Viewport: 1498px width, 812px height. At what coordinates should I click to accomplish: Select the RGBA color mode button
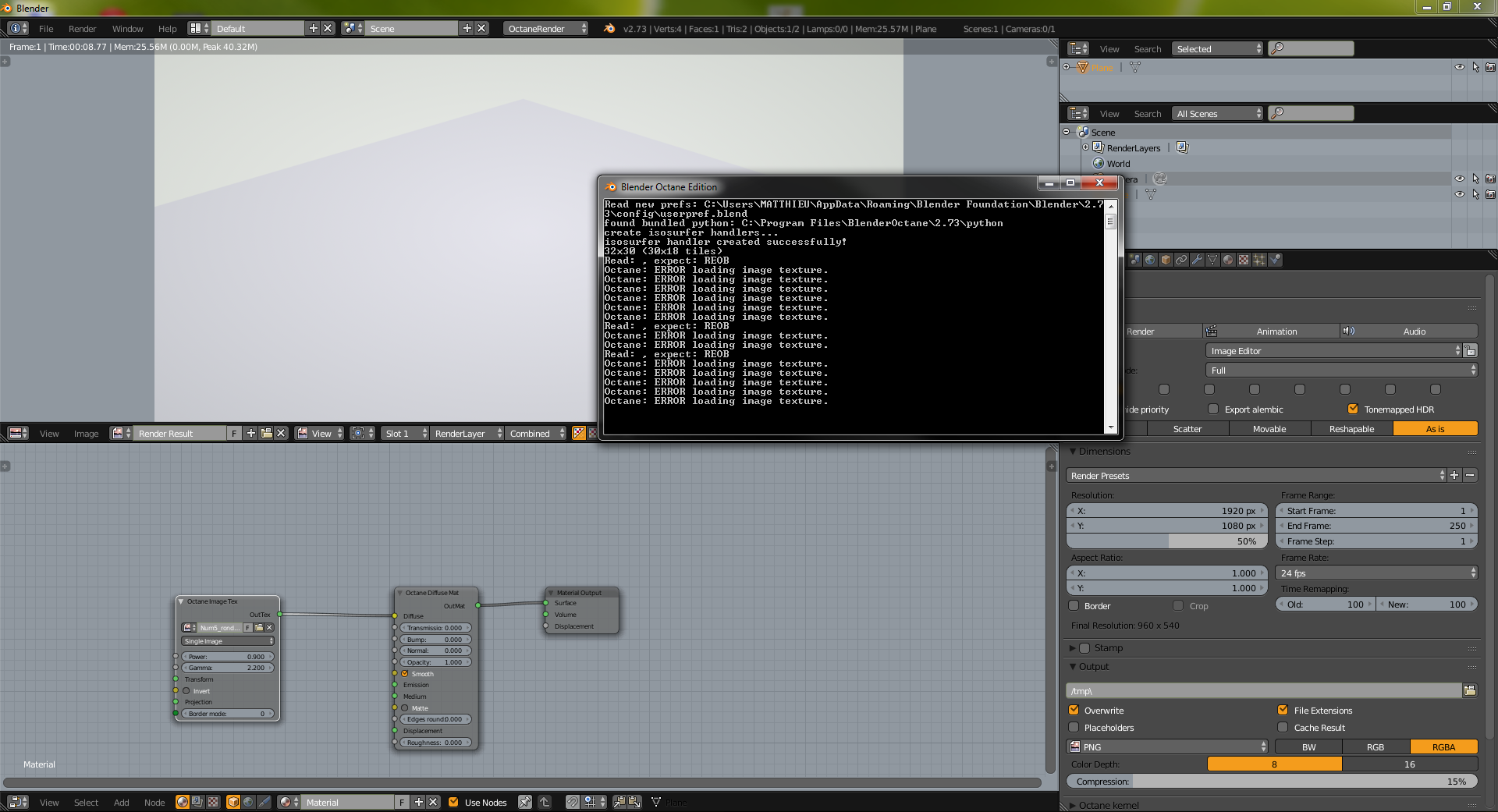point(1443,747)
